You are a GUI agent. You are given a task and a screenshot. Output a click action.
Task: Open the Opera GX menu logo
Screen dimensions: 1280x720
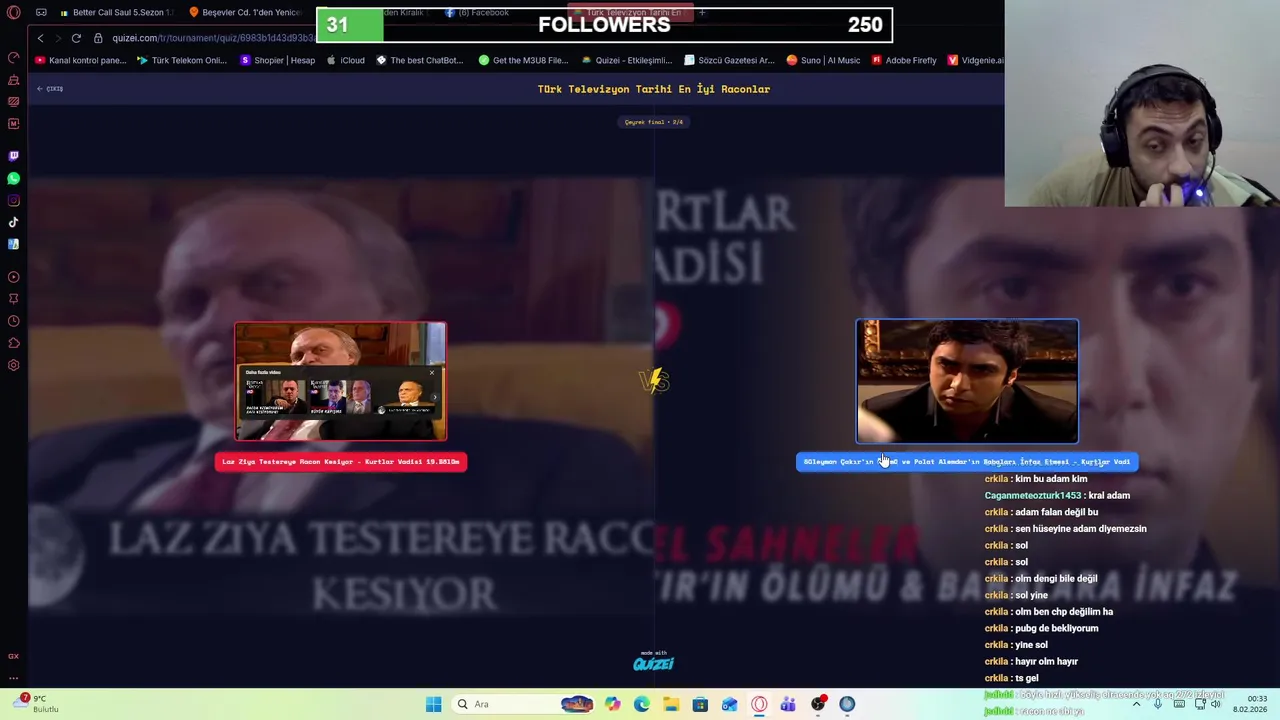(13, 13)
